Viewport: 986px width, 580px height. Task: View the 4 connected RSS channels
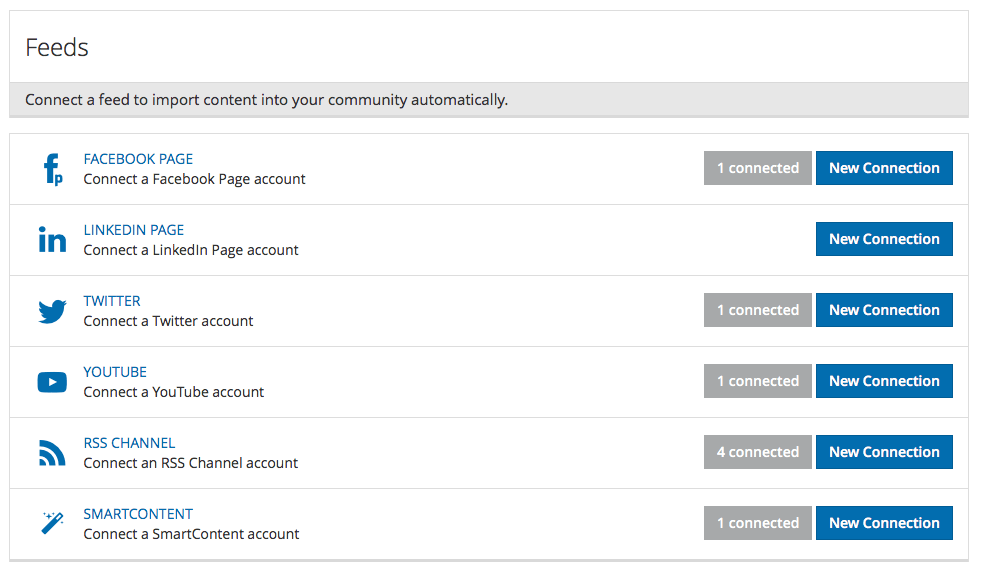(x=757, y=452)
